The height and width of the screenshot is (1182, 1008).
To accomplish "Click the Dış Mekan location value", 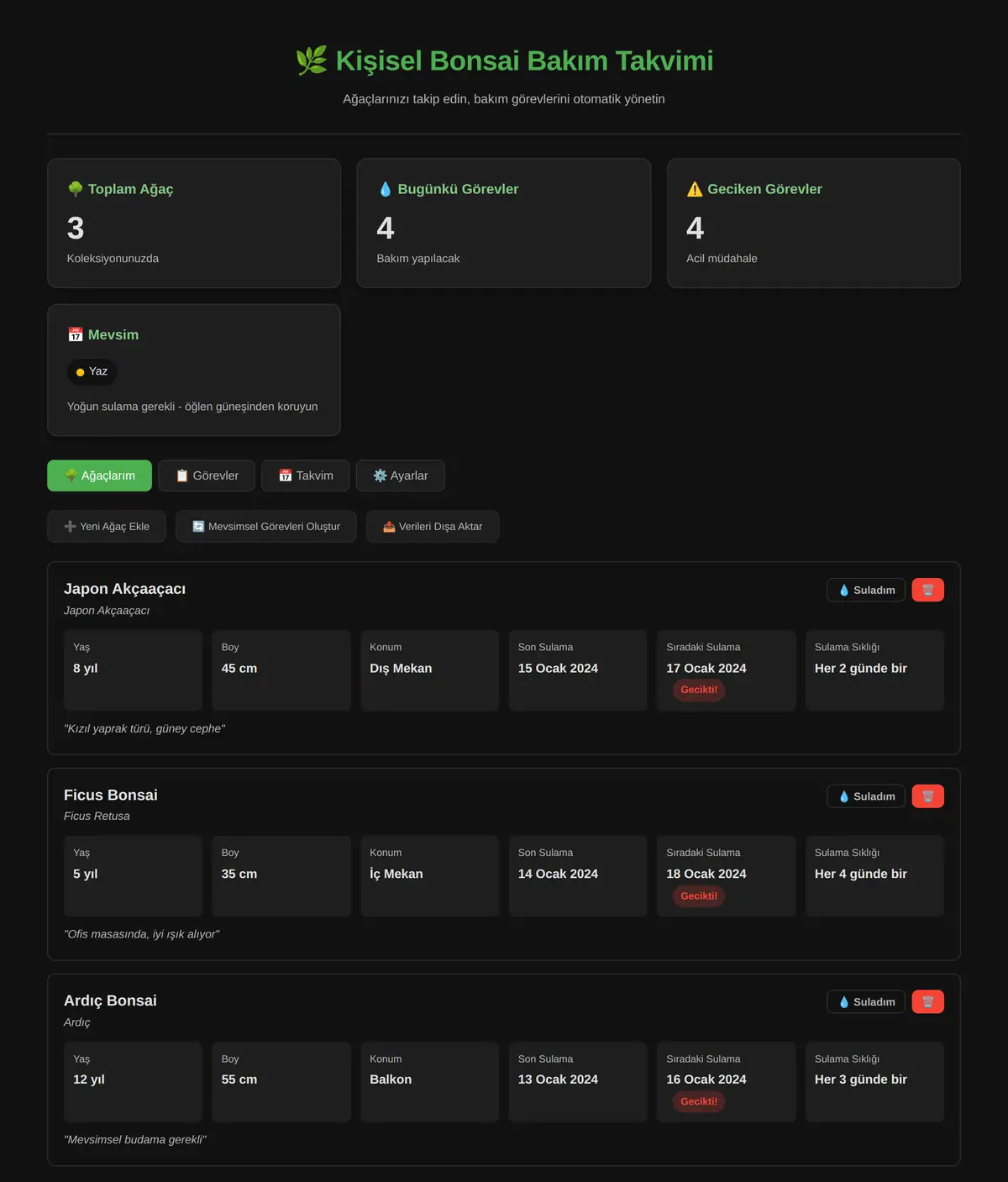I will [x=401, y=668].
